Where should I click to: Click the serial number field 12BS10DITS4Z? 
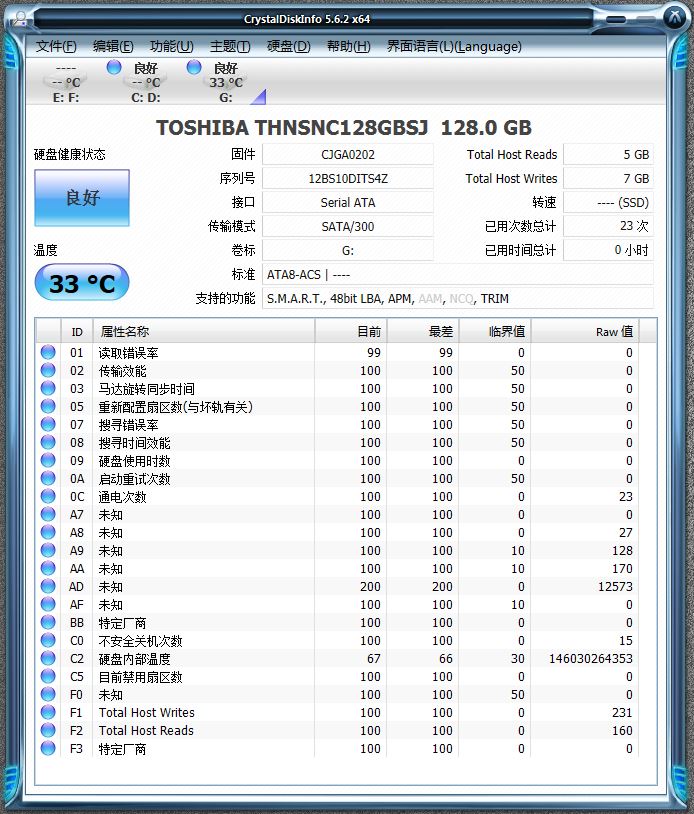tap(348, 179)
